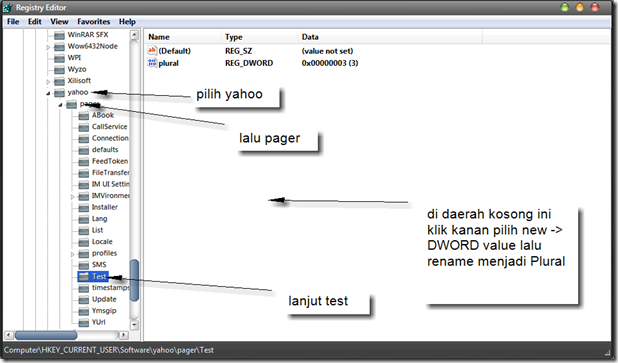The image size is (618, 363).
Task: Click the Wow6432Node folder icon
Action: (59, 47)
